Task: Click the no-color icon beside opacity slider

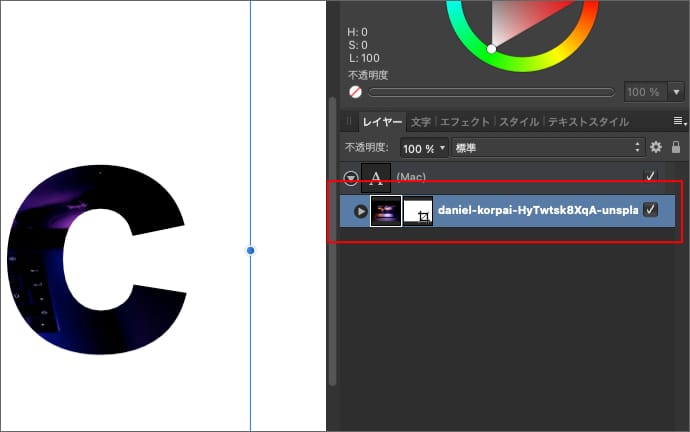Action: point(355,92)
